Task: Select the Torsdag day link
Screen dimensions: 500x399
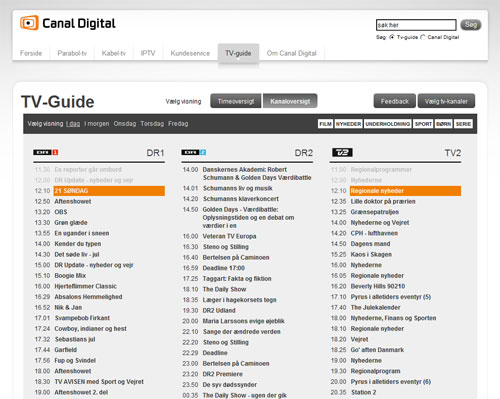Action: point(152,124)
